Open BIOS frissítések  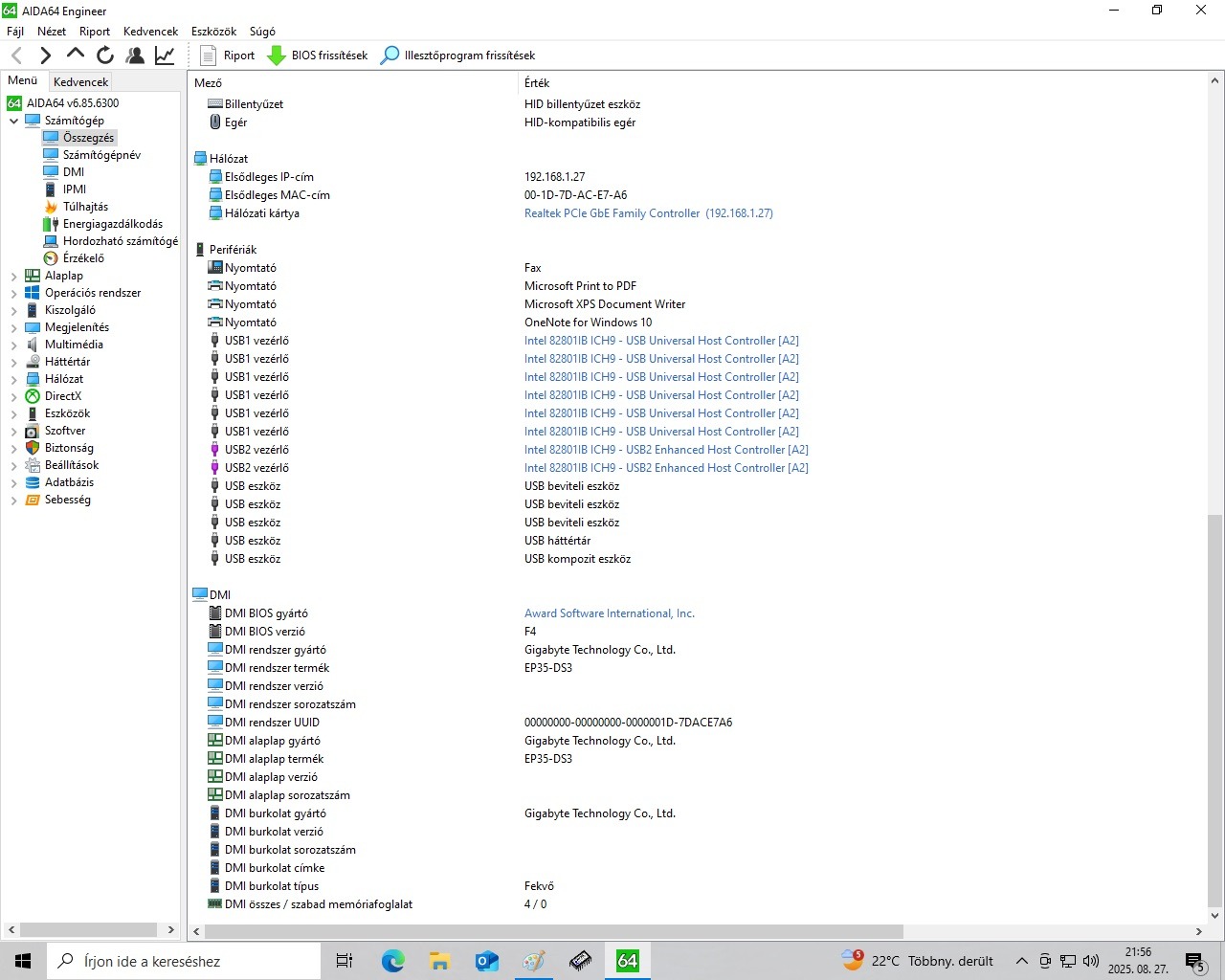click(317, 56)
